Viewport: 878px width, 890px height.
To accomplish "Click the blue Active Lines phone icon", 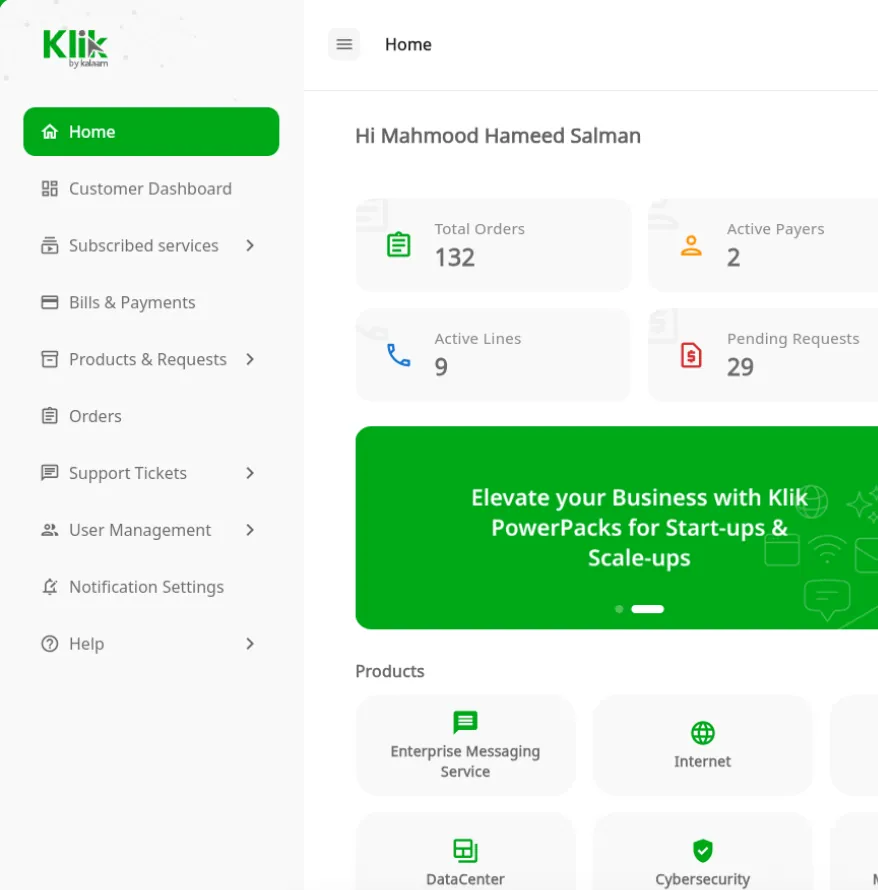I will (x=398, y=355).
